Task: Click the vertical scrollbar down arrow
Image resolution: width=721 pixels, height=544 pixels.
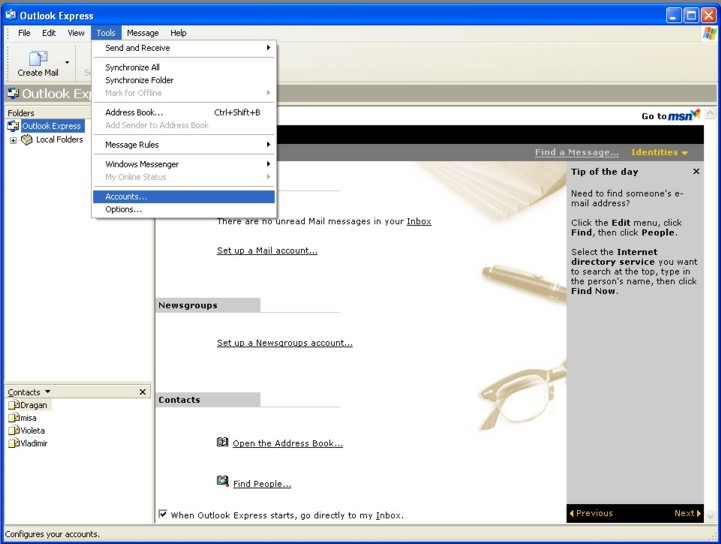Action: point(710,517)
